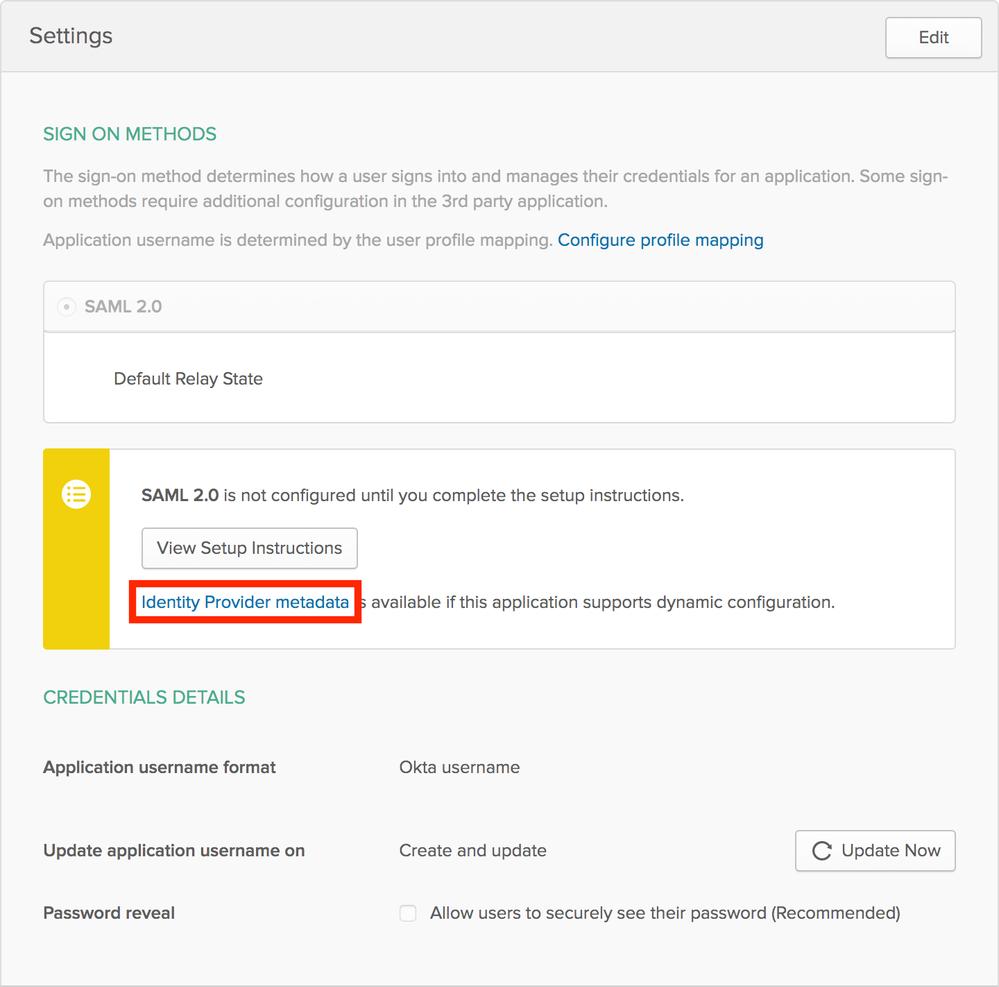Viewport: 999px width, 987px height.
Task: Click the SAML 2.0 radio indicator icon
Action: [x=65, y=307]
